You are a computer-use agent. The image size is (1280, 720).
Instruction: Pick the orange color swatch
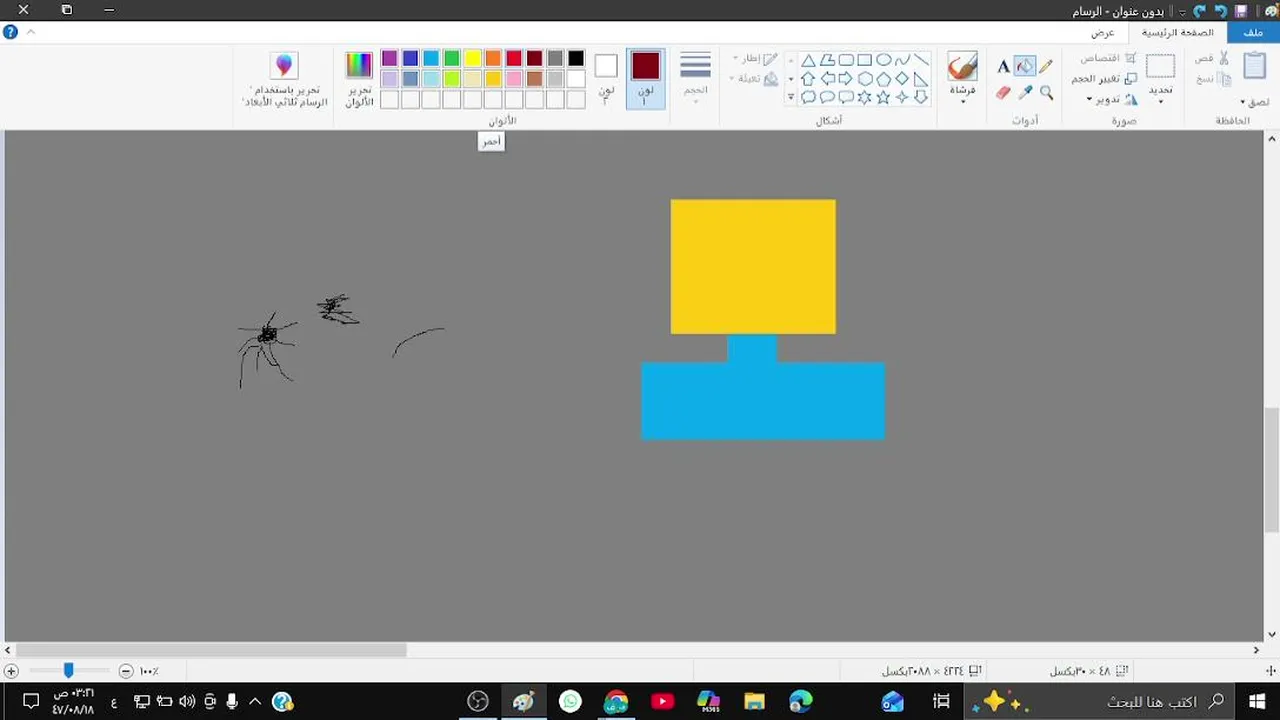(493, 59)
